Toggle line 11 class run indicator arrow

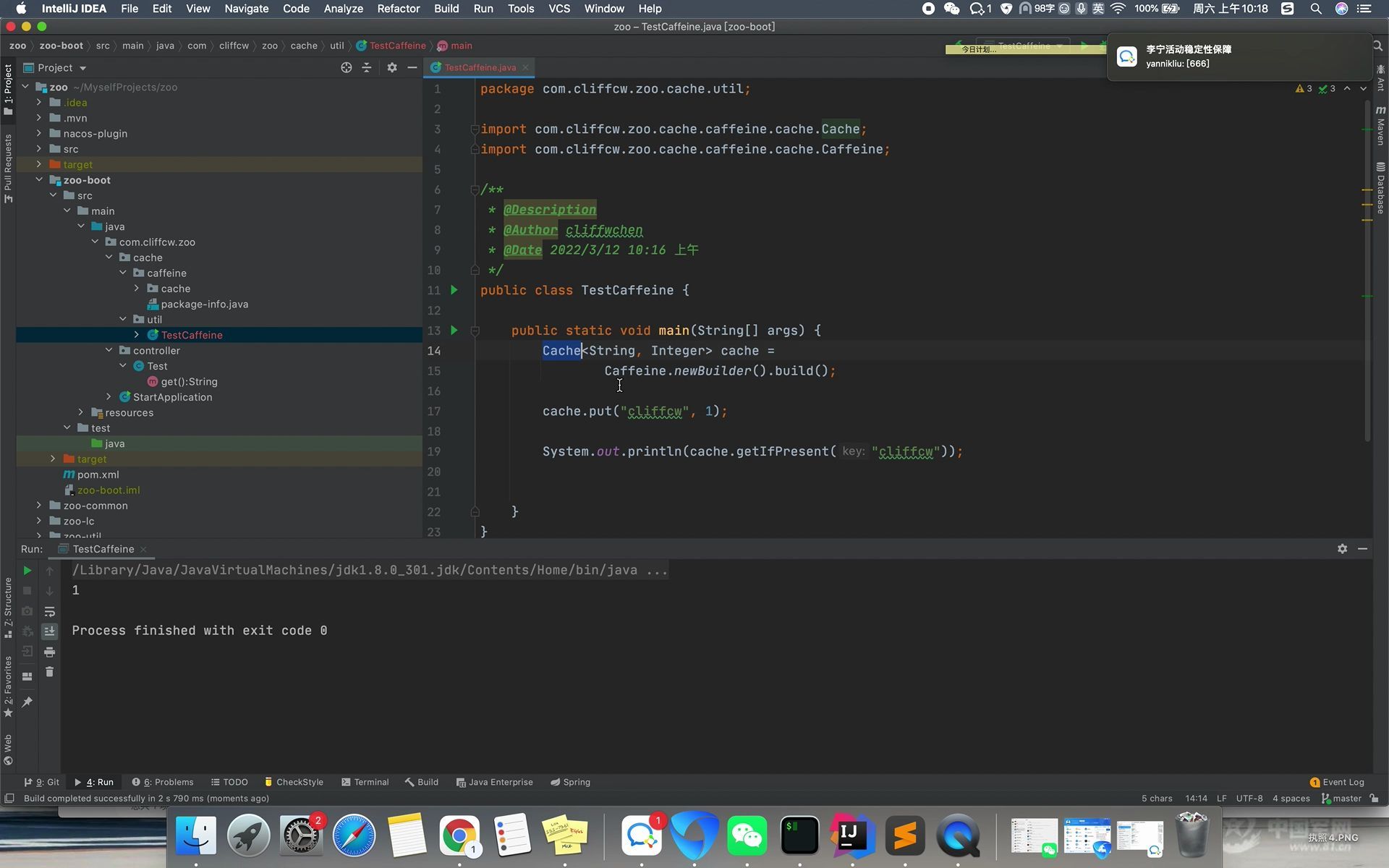tap(455, 290)
